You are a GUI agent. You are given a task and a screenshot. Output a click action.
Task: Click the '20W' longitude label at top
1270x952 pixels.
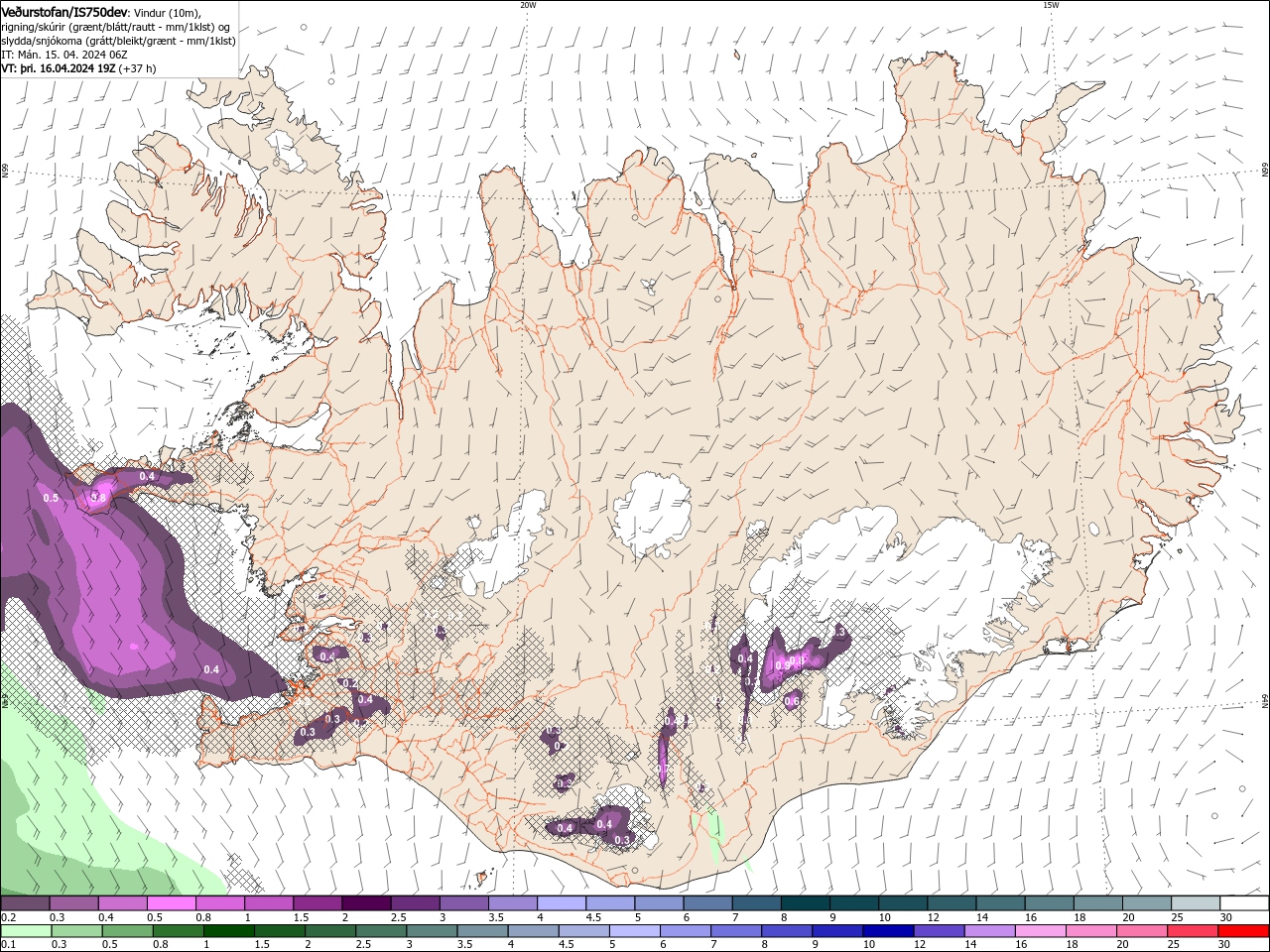[x=528, y=5]
